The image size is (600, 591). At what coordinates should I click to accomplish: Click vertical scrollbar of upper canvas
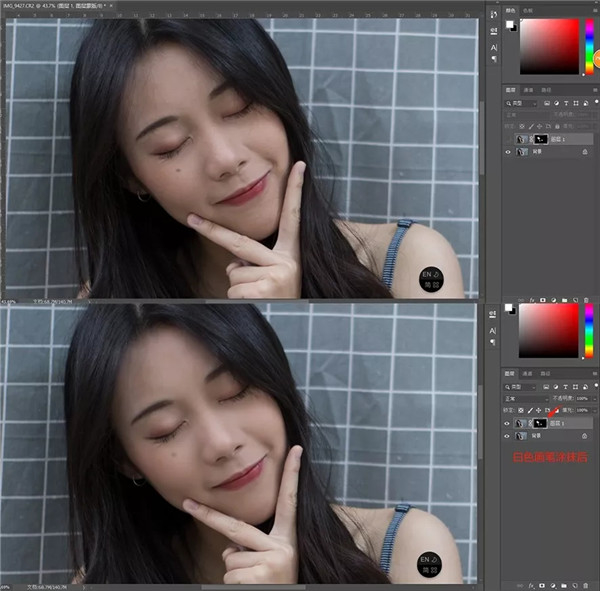pos(482,138)
